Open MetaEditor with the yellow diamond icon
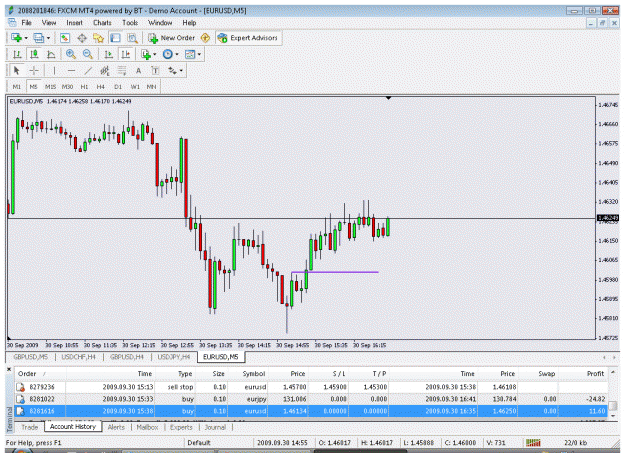625x453 pixels. point(205,38)
